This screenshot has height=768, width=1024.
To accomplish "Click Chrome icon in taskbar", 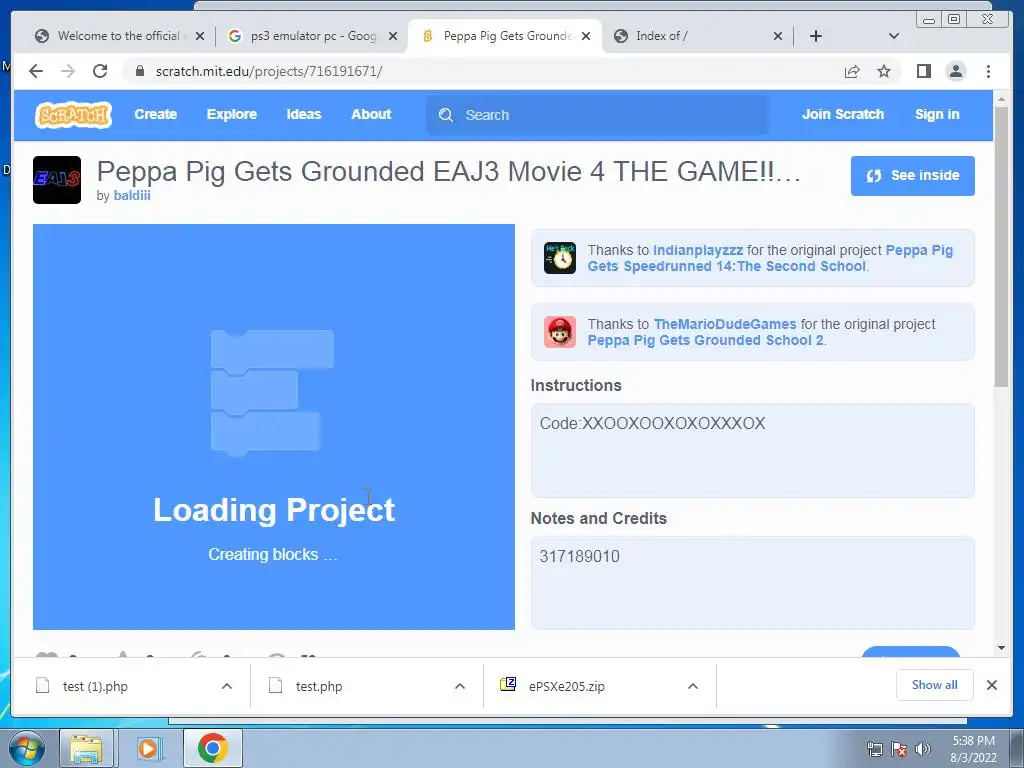I will (212, 748).
